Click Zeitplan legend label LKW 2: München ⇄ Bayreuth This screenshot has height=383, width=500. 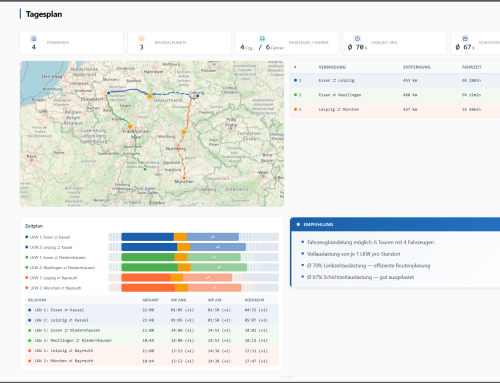(56, 288)
